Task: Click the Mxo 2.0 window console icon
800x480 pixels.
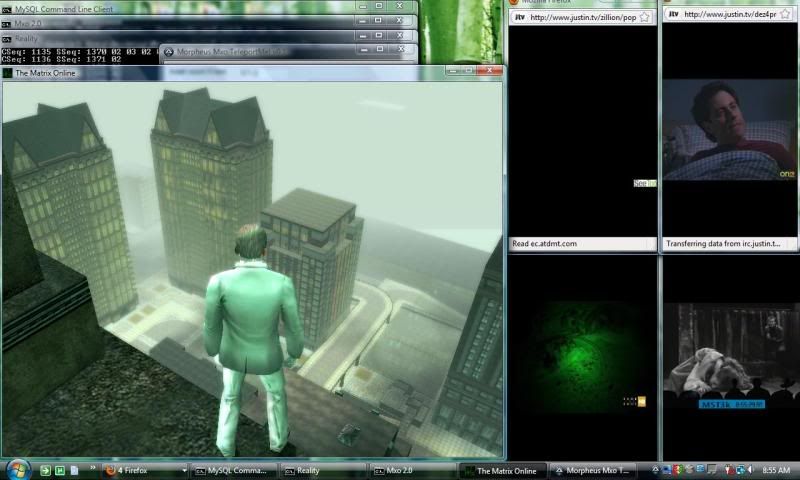Action: point(7,24)
